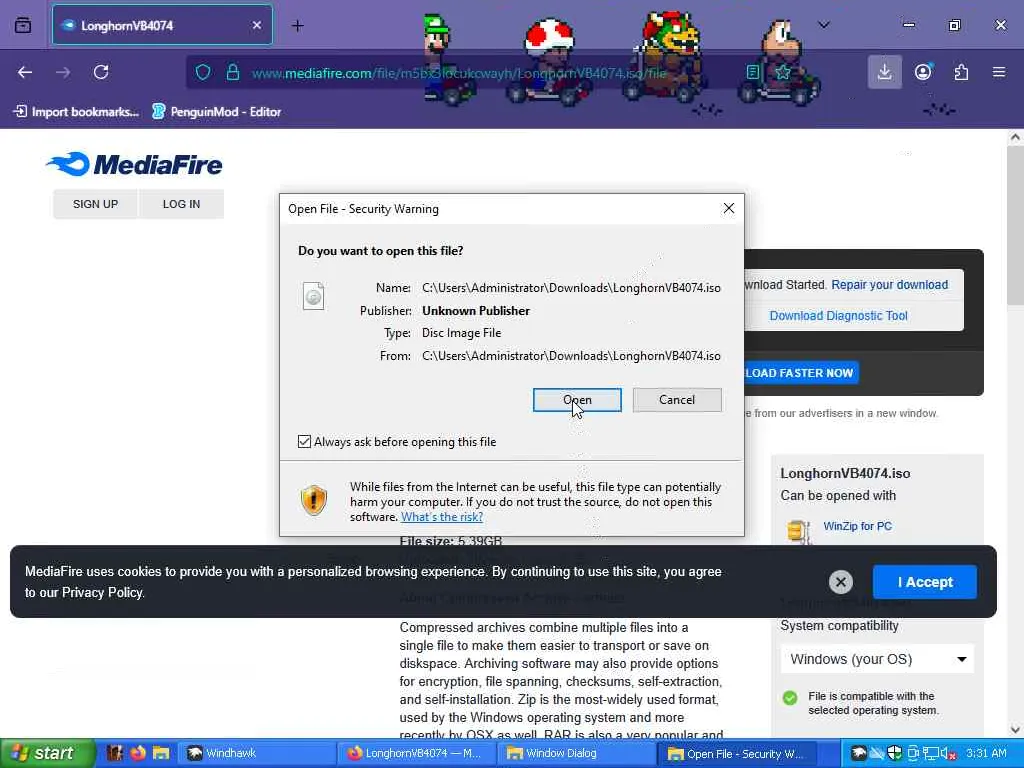
Task: Close the LonghornVB4074 browser tab
Action: tap(257, 25)
